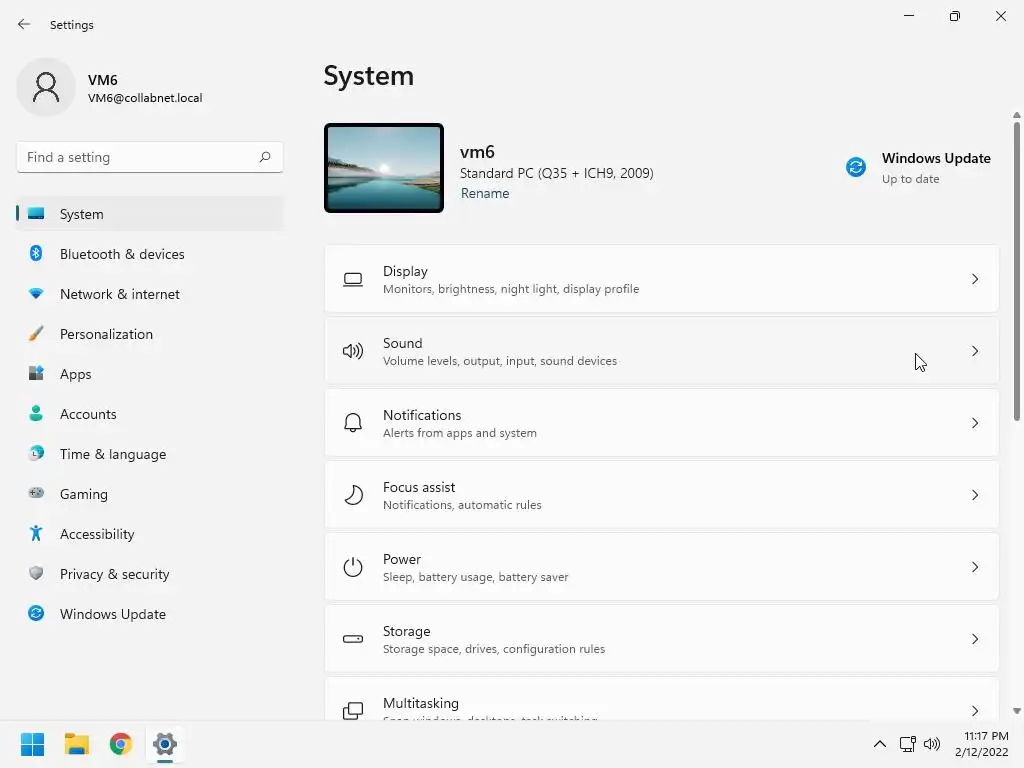The height and width of the screenshot is (768, 1024).
Task: Open File Explorer from taskbar
Action: point(76,744)
